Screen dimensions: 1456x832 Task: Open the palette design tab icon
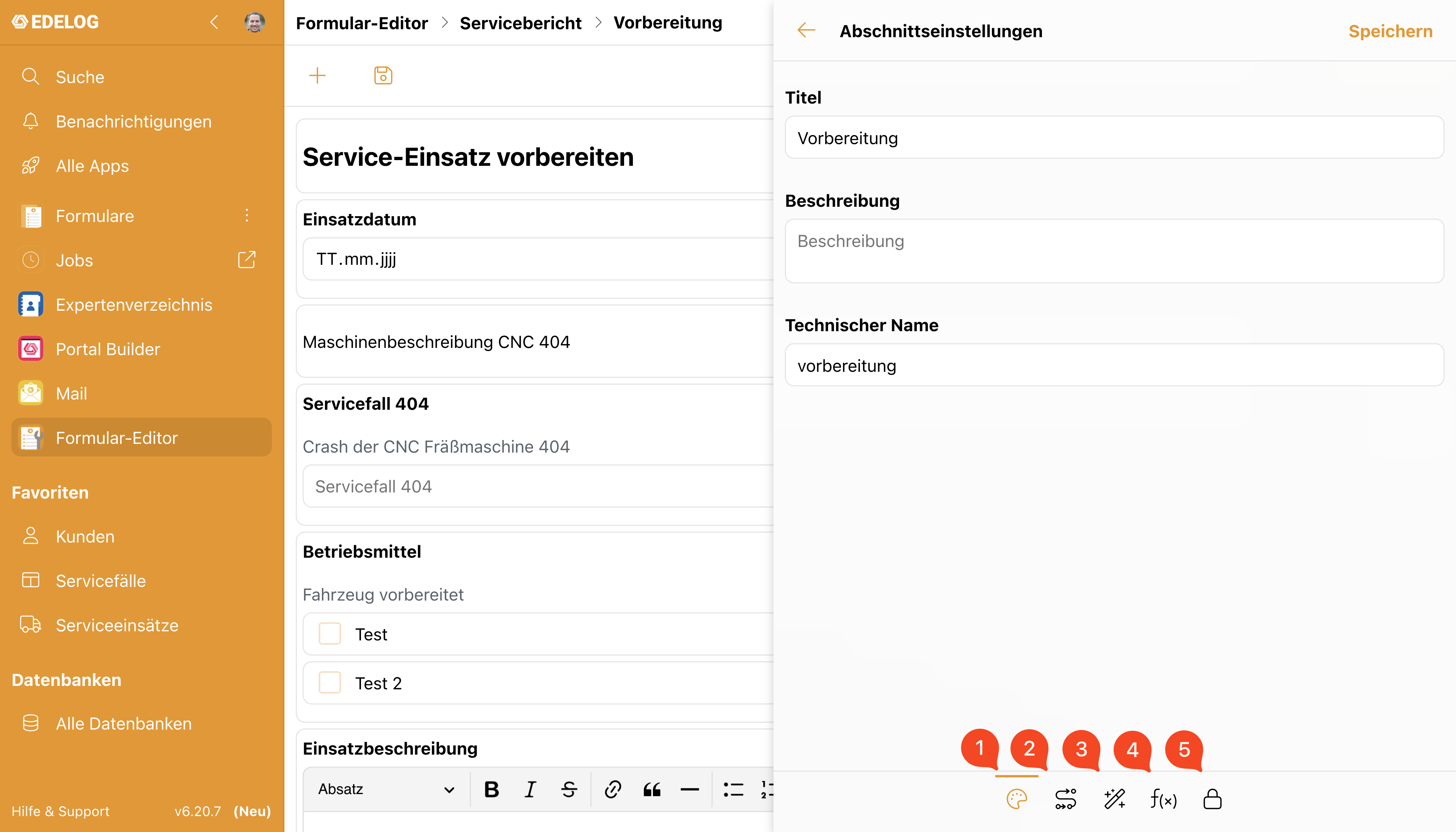(x=1016, y=799)
